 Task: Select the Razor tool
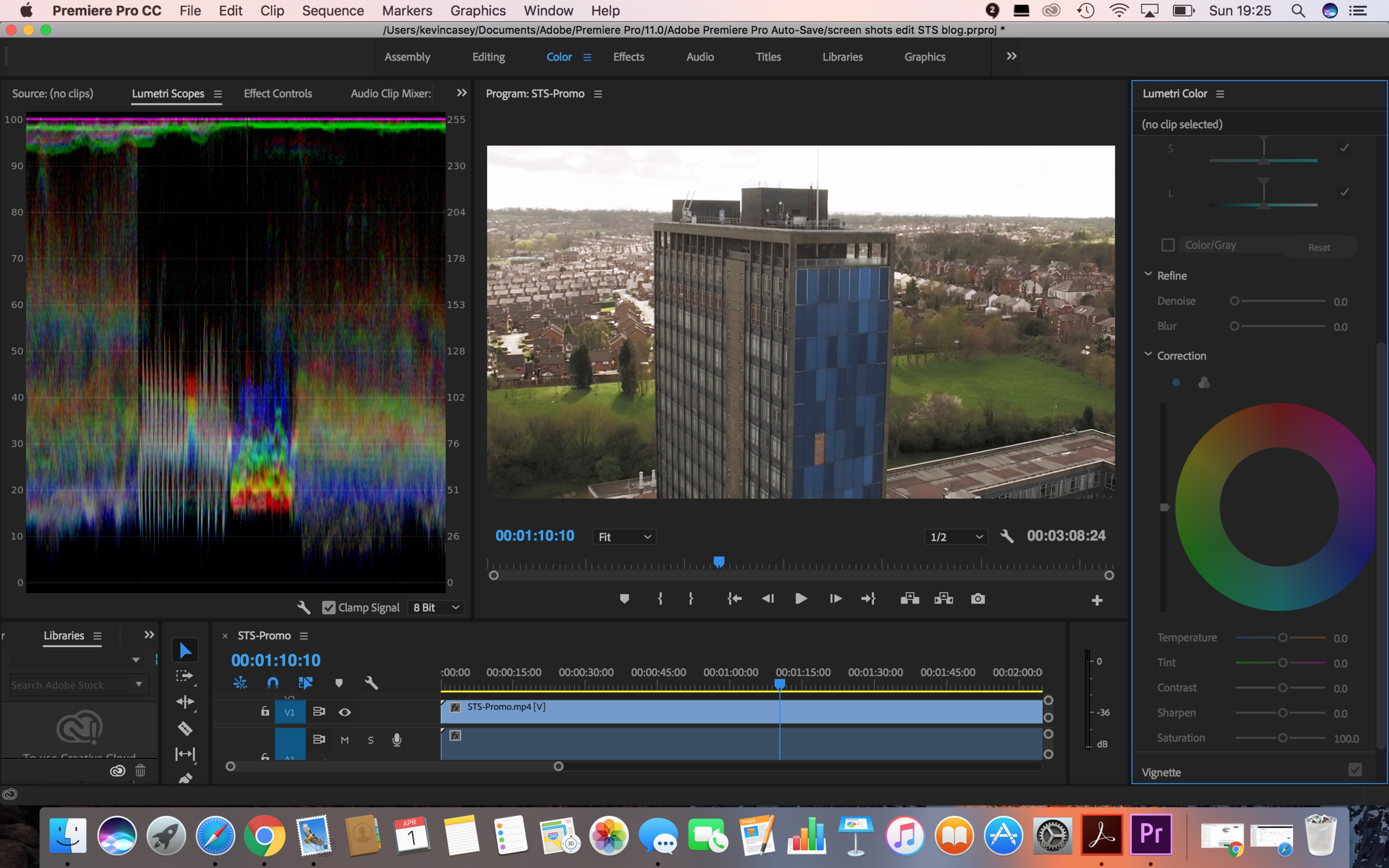(185, 728)
